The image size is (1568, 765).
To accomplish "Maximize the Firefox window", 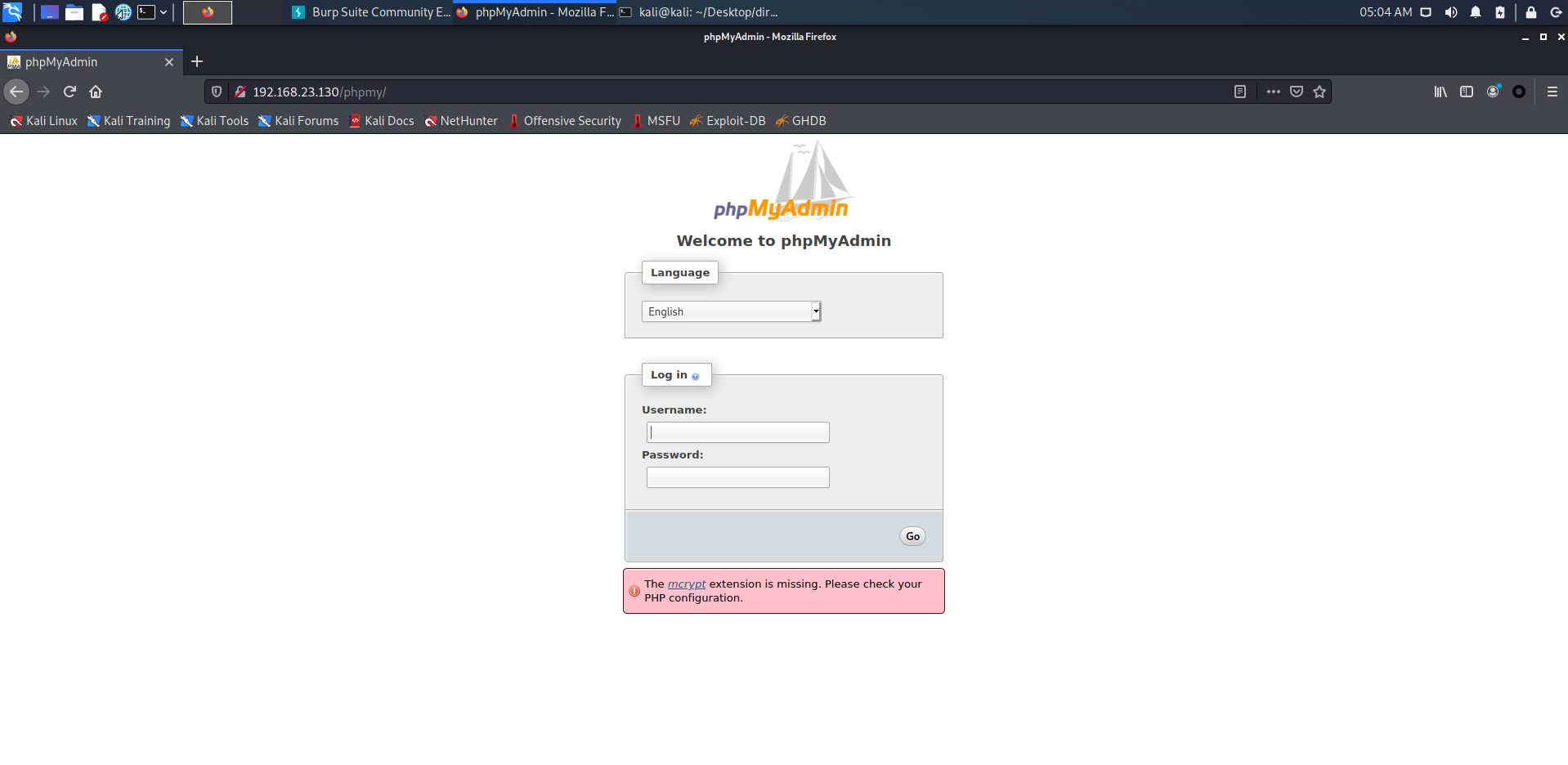I will coord(1543,37).
